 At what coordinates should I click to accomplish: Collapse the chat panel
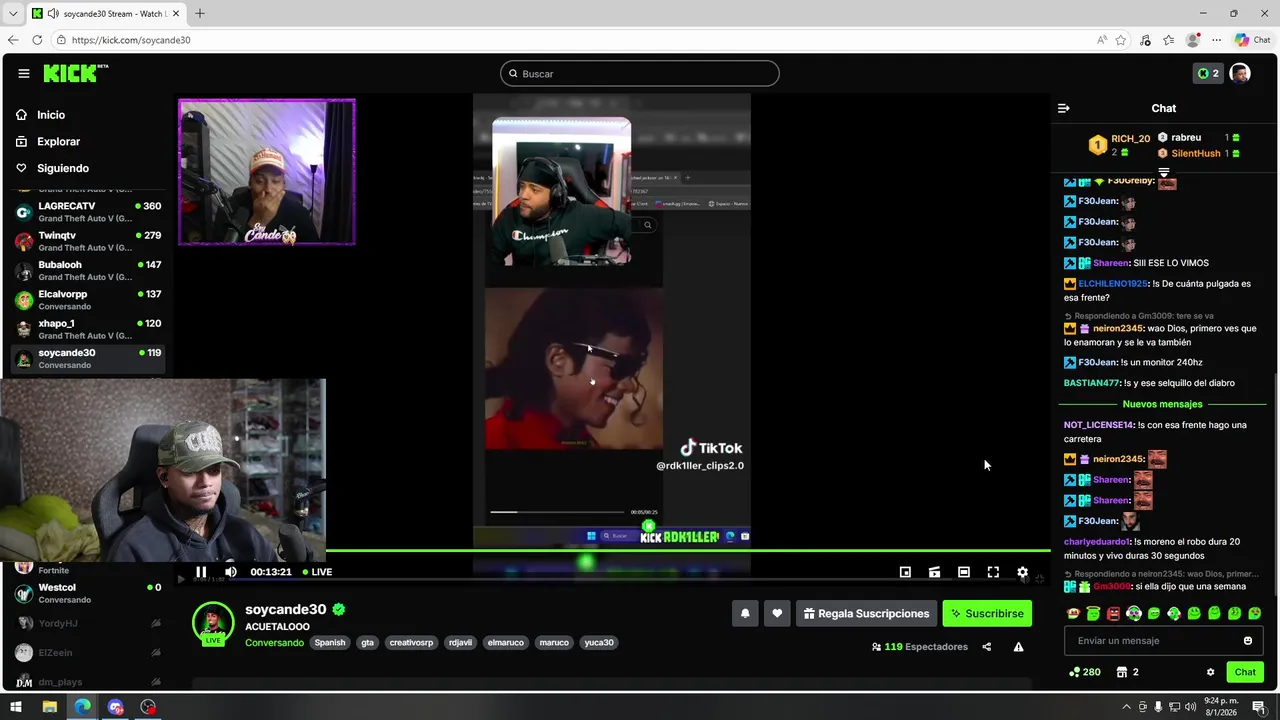coord(1064,108)
